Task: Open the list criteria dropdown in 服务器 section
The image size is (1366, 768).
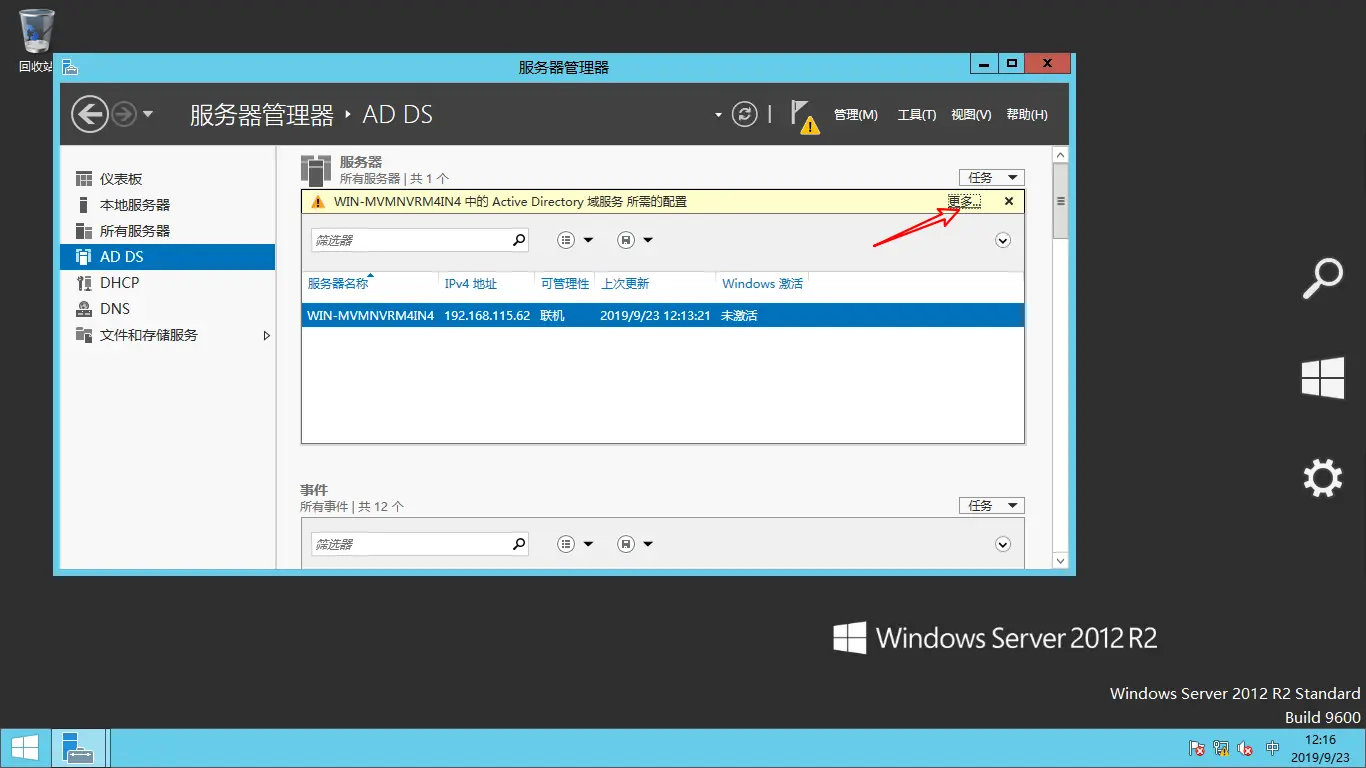Action: (x=575, y=240)
